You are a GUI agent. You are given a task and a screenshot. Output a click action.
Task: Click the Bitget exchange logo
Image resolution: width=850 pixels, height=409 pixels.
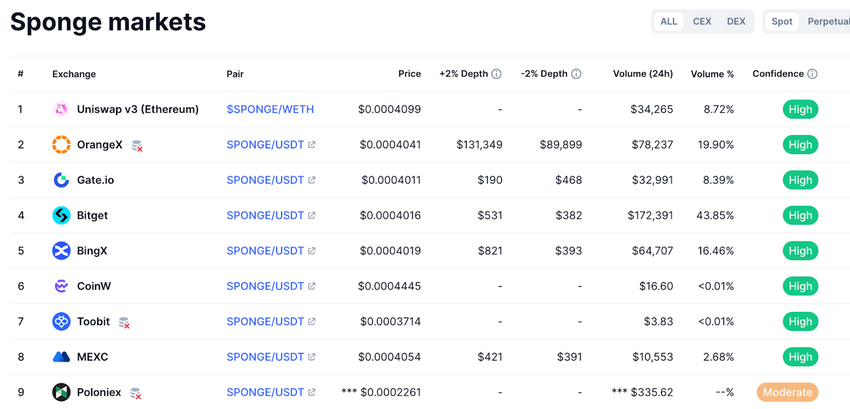point(61,215)
